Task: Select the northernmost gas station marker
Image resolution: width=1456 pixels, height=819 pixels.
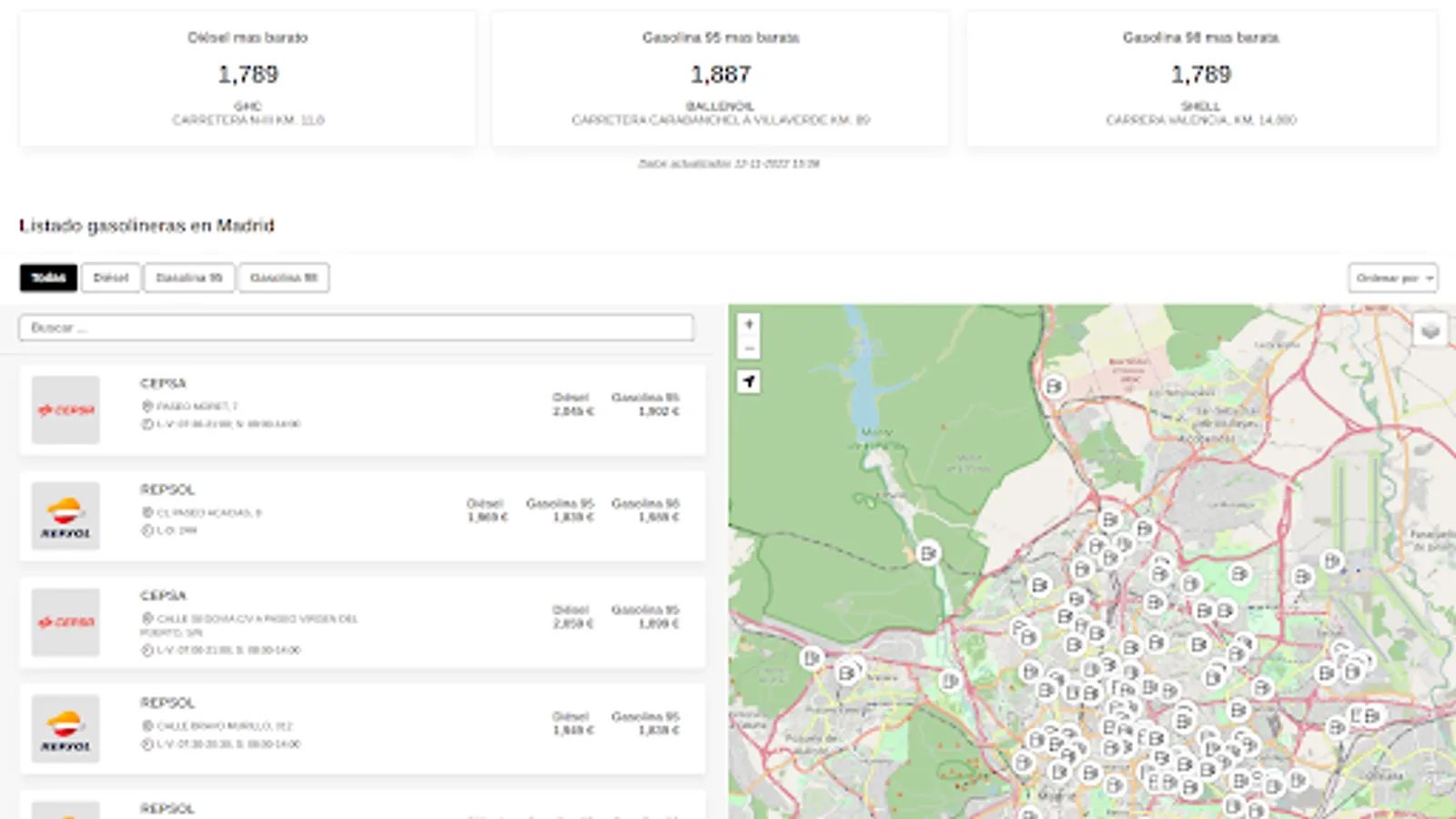Action: [x=1054, y=387]
